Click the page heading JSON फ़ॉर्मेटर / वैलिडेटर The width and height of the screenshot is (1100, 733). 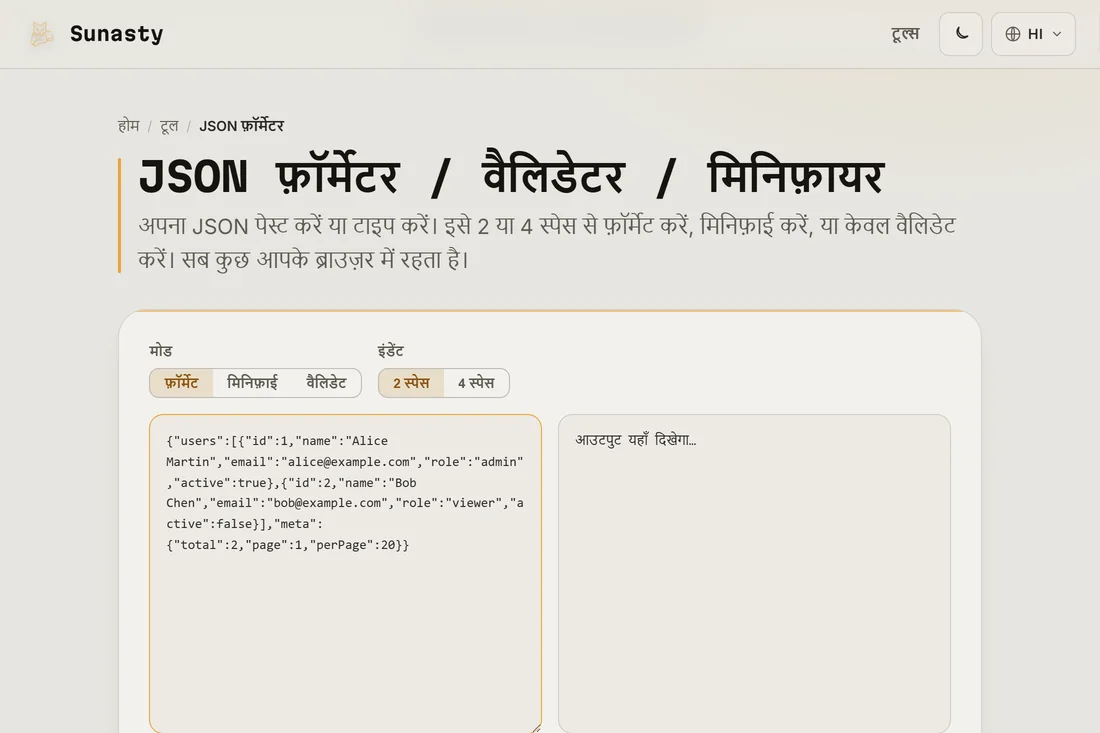[x=511, y=175]
